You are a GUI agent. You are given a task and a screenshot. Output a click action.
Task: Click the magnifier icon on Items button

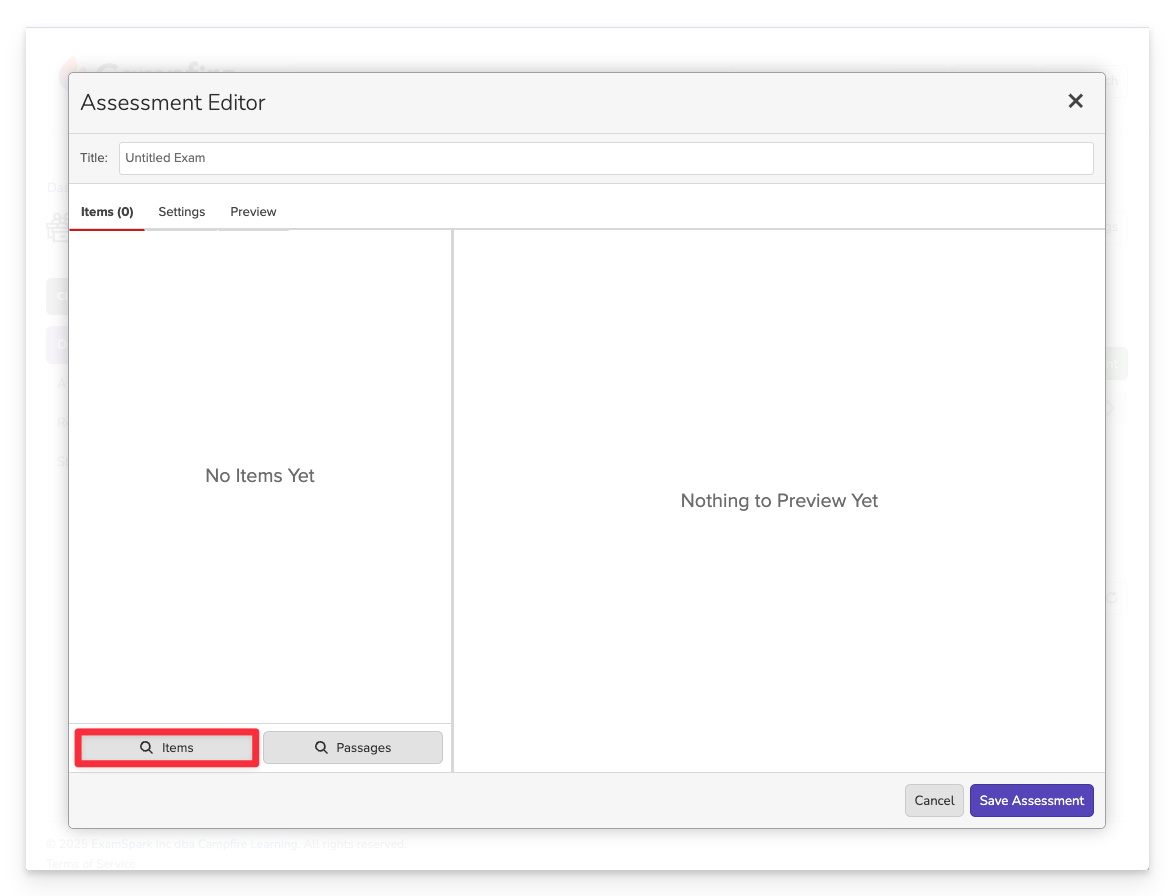[146, 748]
